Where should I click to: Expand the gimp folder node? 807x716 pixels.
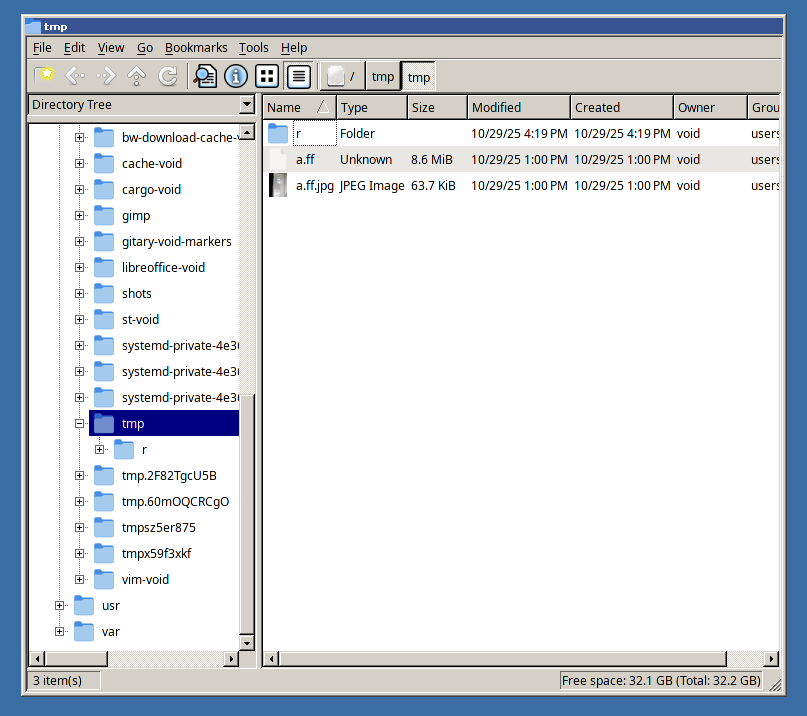(80, 216)
